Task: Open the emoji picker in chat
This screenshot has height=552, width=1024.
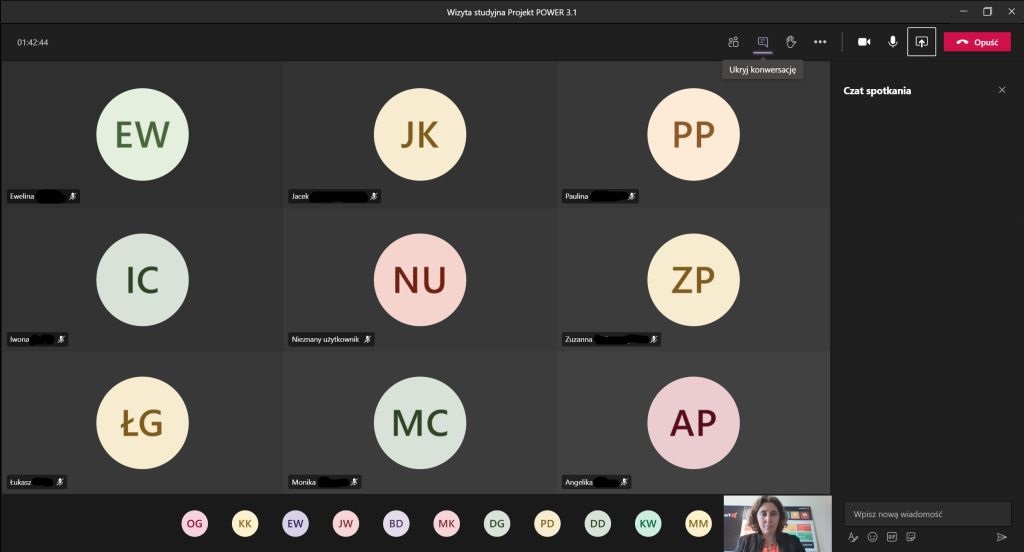Action: [x=872, y=537]
